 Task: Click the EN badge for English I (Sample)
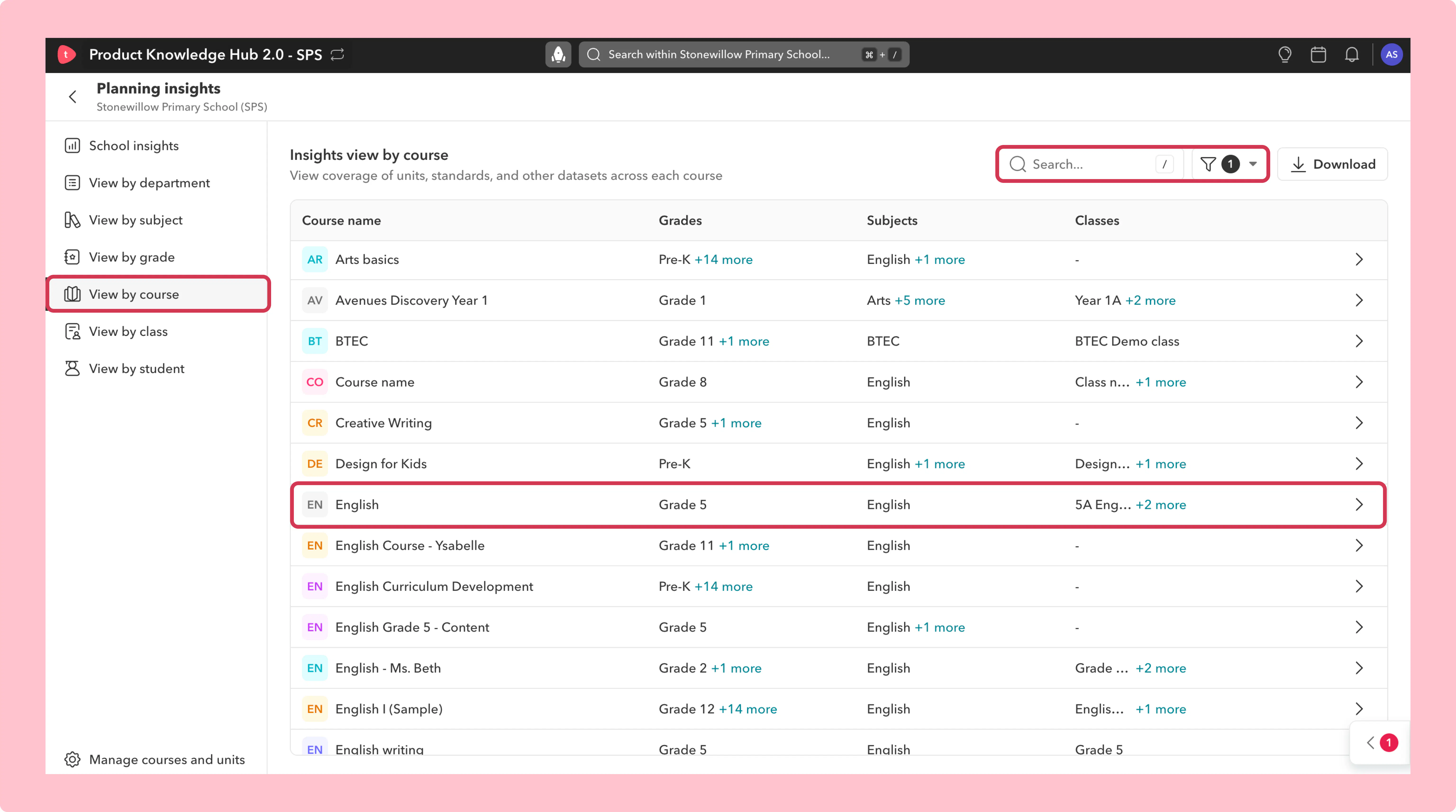coord(315,709)
